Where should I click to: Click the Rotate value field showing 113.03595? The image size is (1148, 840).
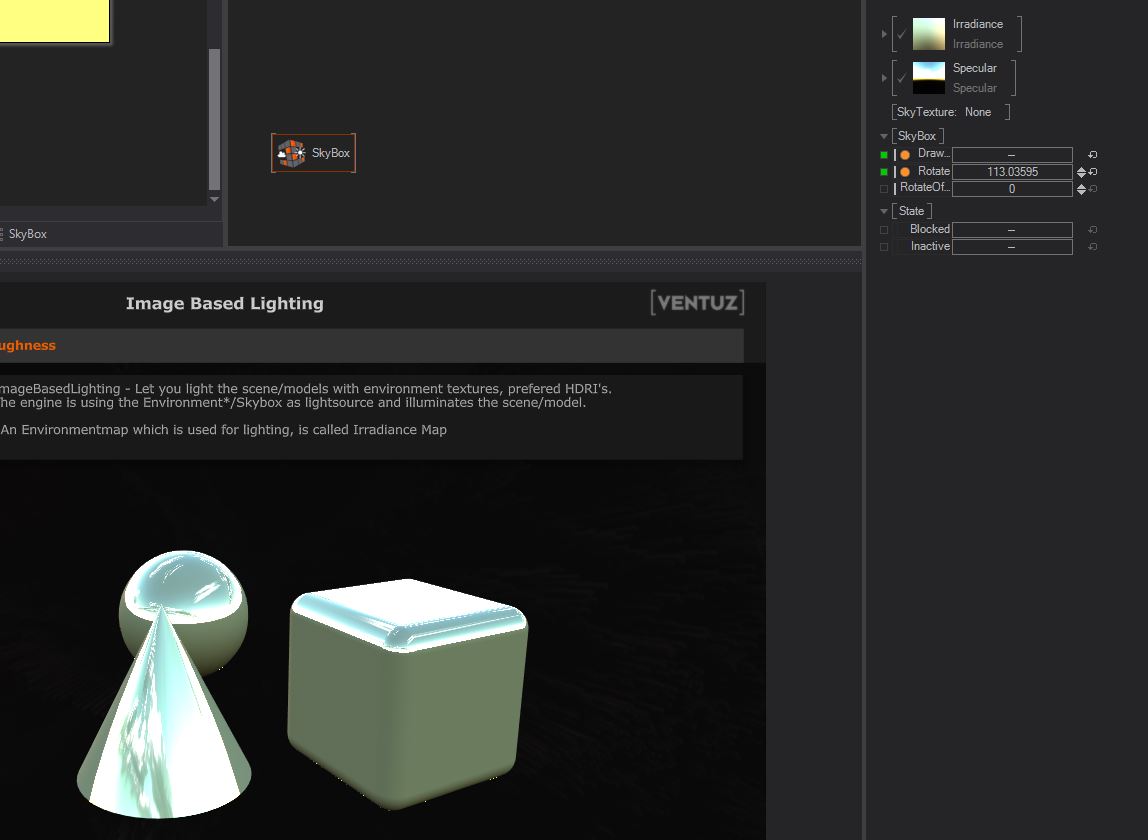click(x=1011, y=172)
